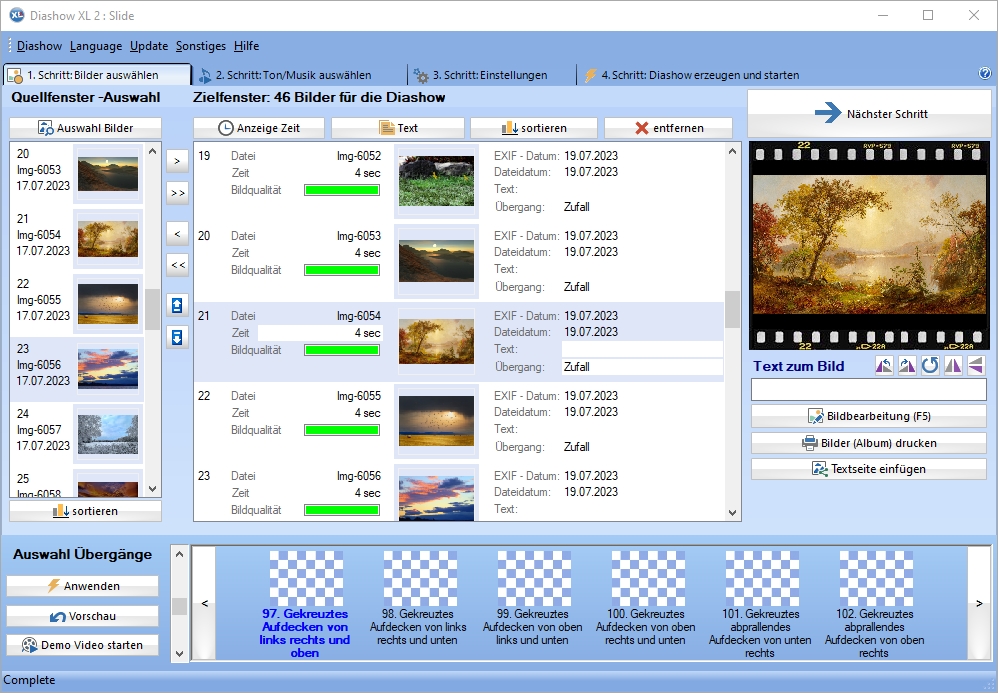
Task: Click the Diashow XL app icon in title bar
Action: click(17, 15)
